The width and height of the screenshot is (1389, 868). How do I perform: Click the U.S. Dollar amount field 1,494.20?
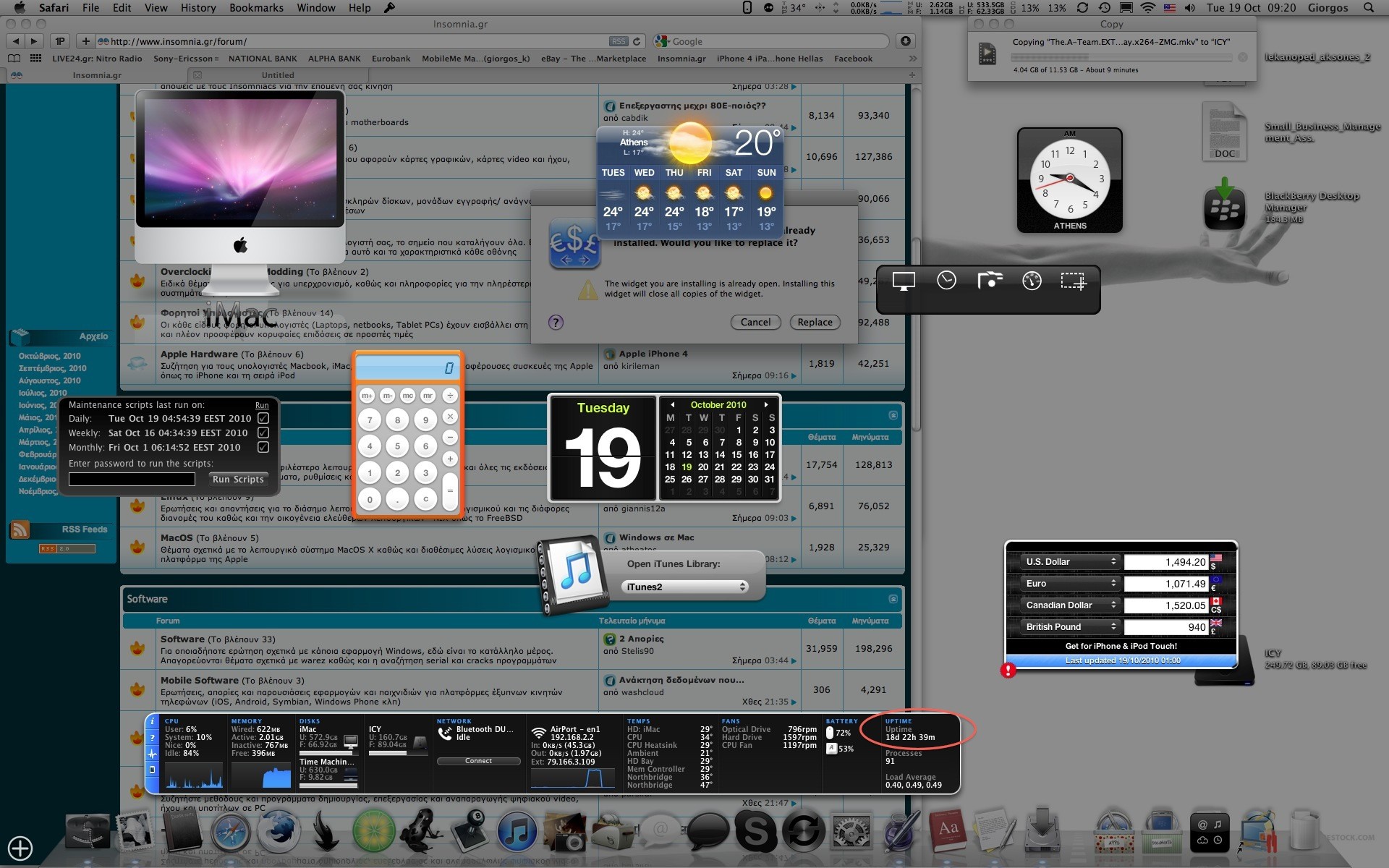point(1165,562)
